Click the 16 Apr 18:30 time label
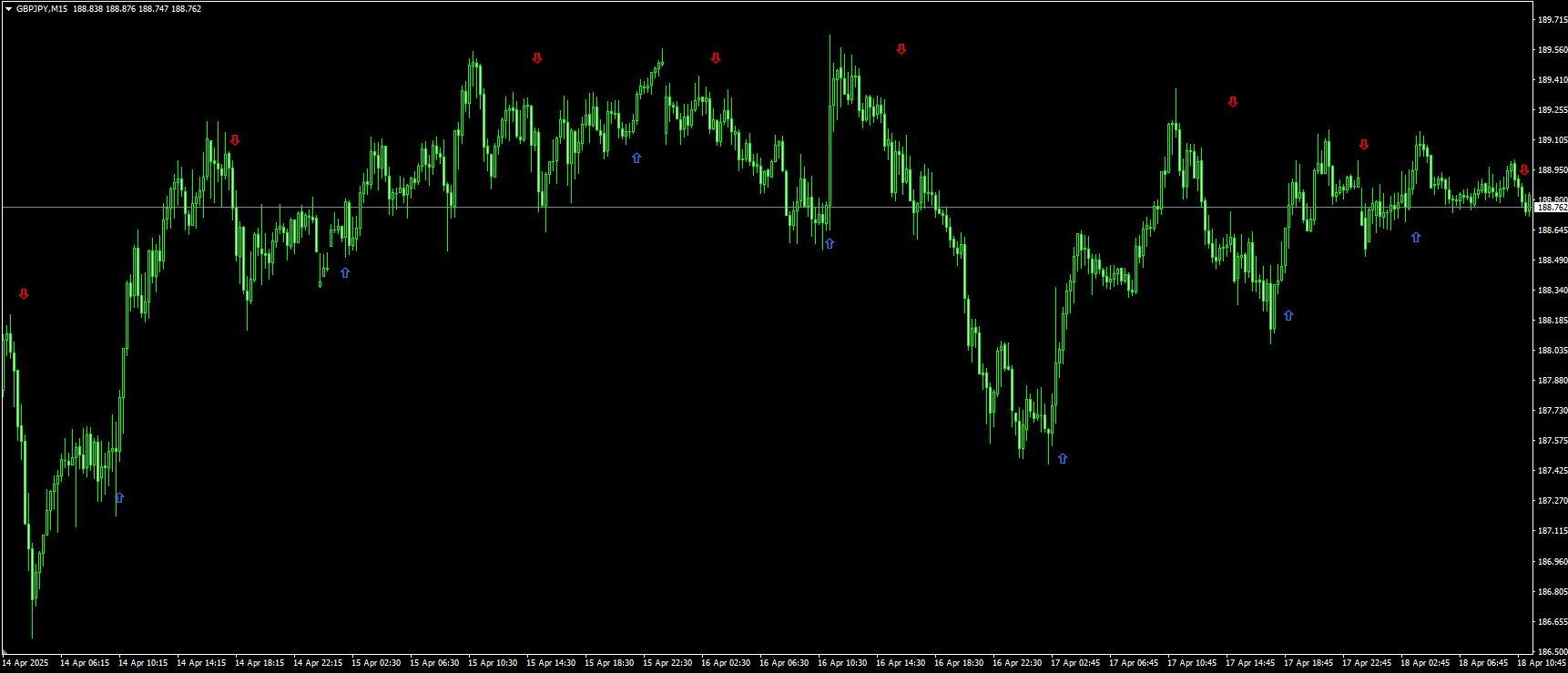This screenshot has height=674, width=1568. tap(959, 663)
